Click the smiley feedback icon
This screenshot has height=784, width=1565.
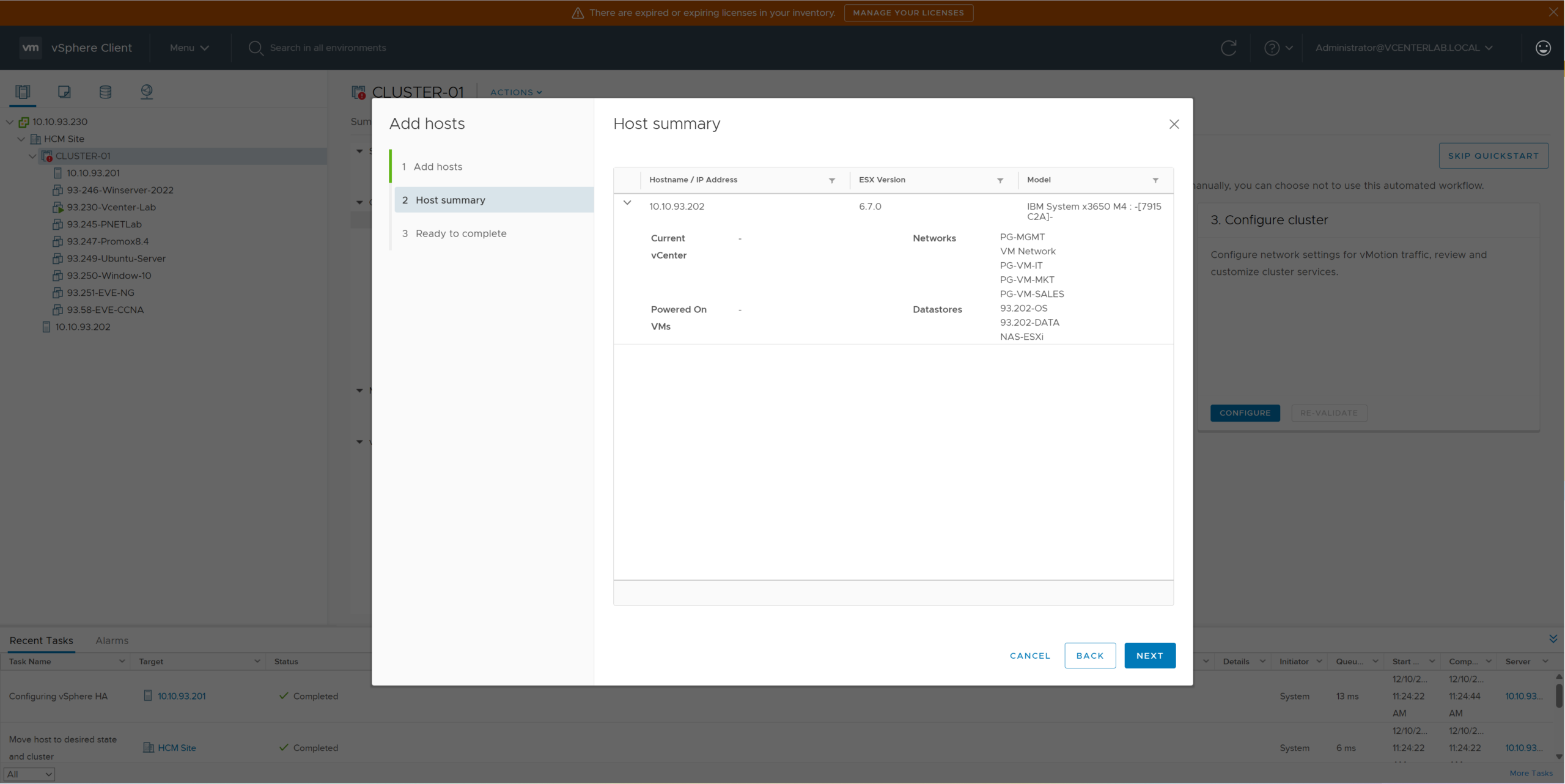tap(1543, 48)
